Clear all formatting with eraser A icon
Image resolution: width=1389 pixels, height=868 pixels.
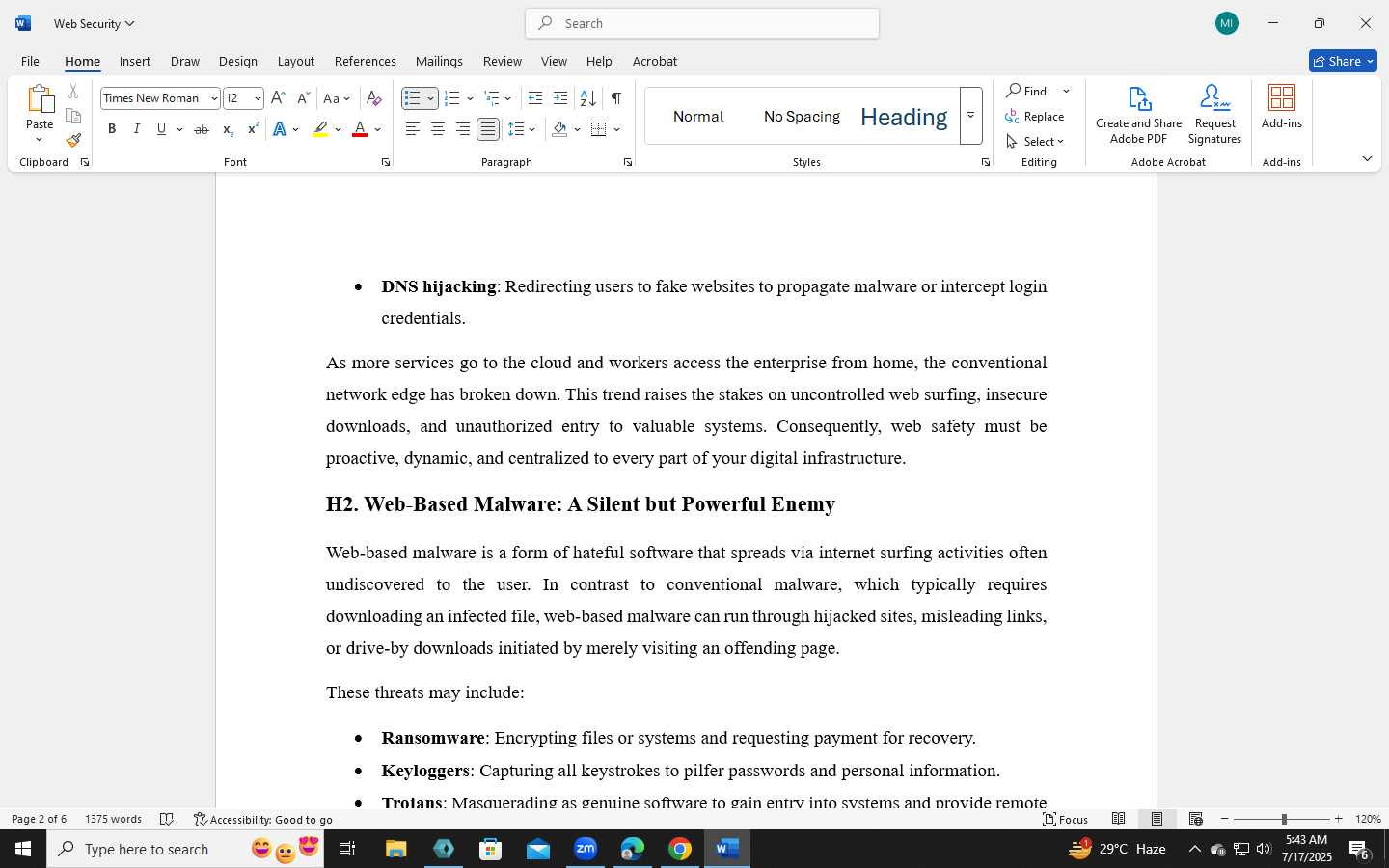coord(374,98)
